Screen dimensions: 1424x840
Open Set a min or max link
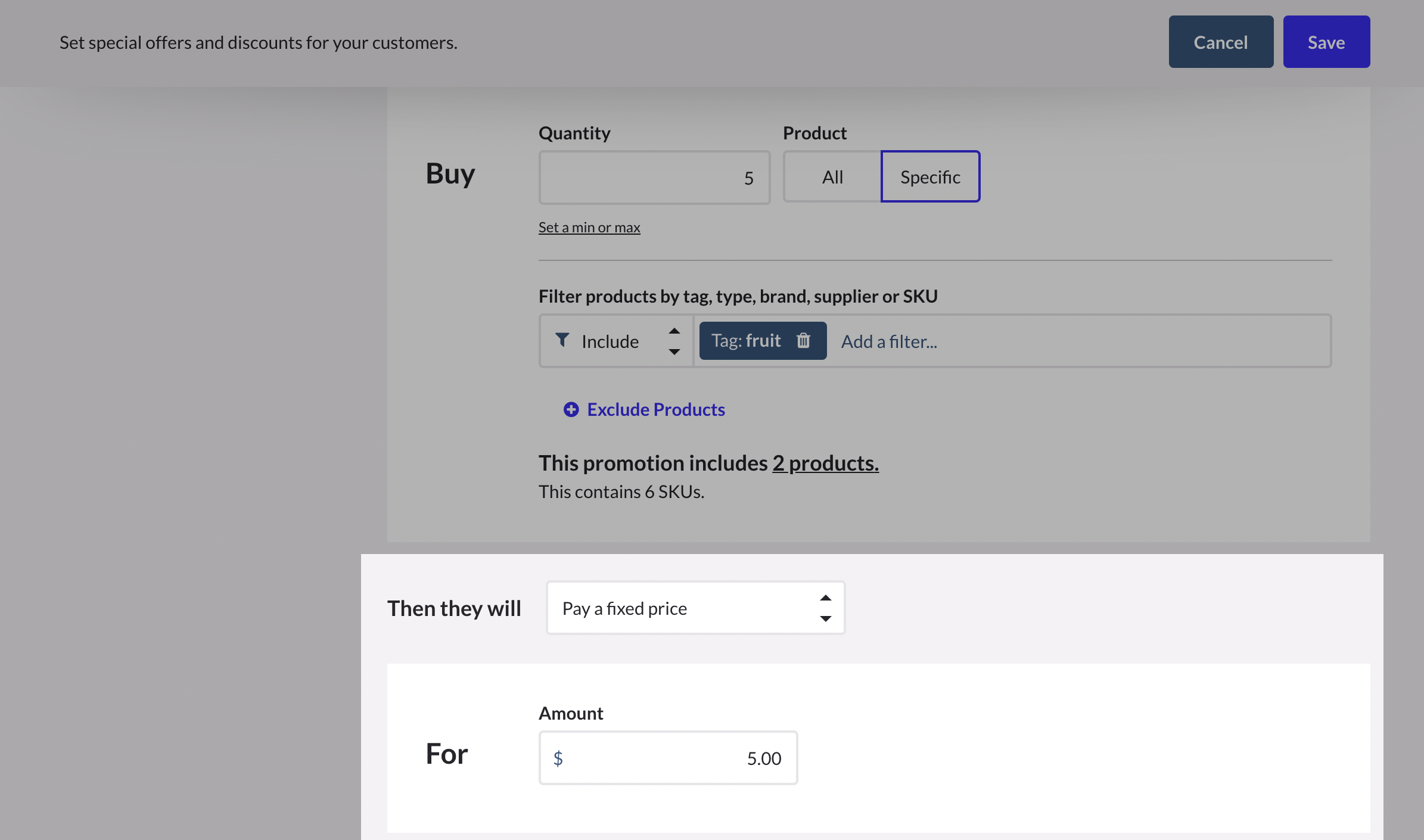(589, 227)
